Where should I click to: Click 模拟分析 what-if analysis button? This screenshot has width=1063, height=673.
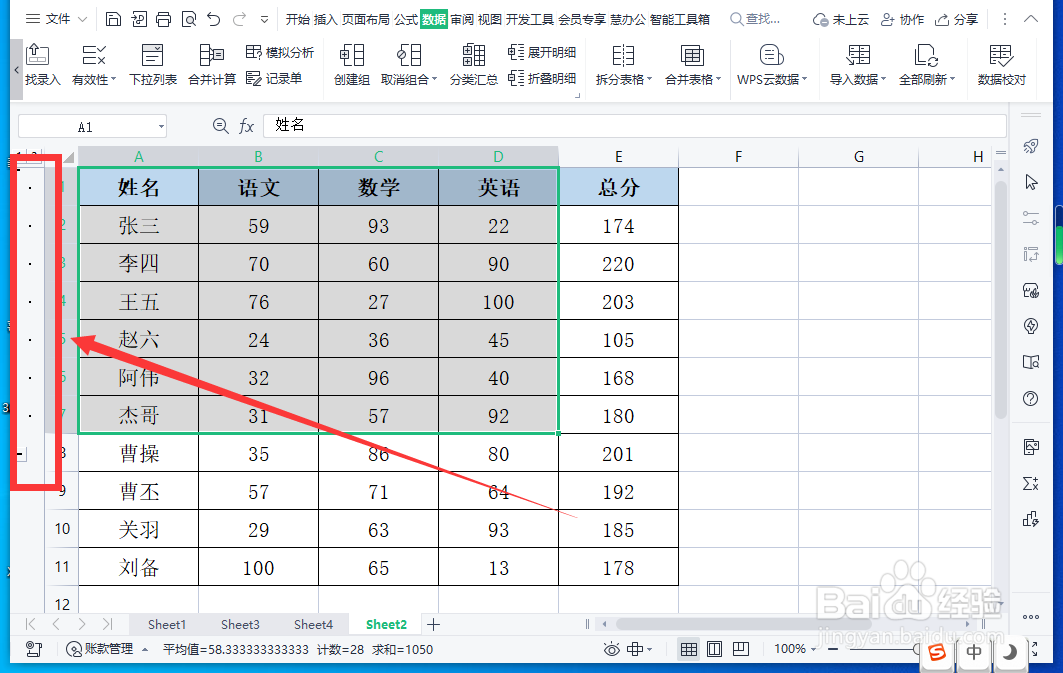(x=279, y=52)
